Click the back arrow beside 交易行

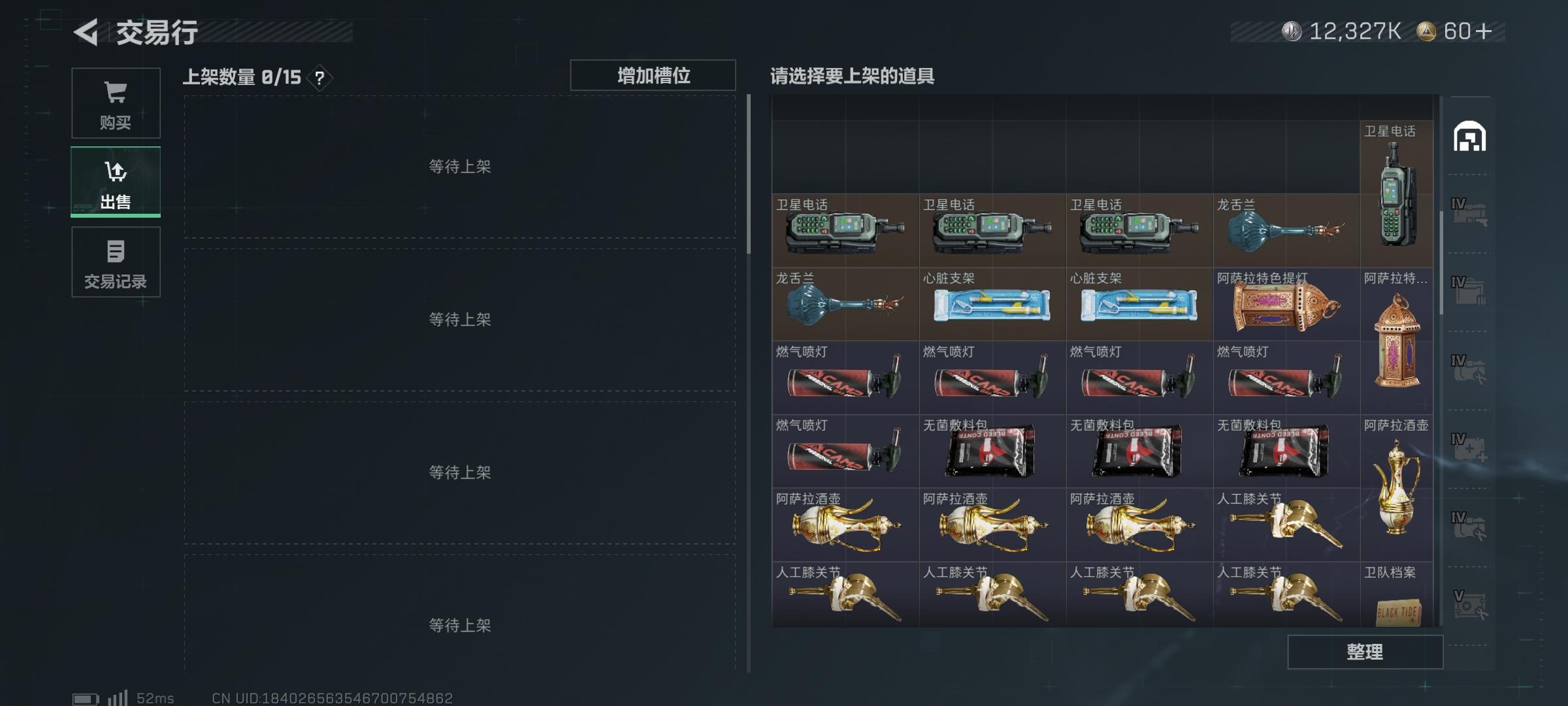click(86, 32)
